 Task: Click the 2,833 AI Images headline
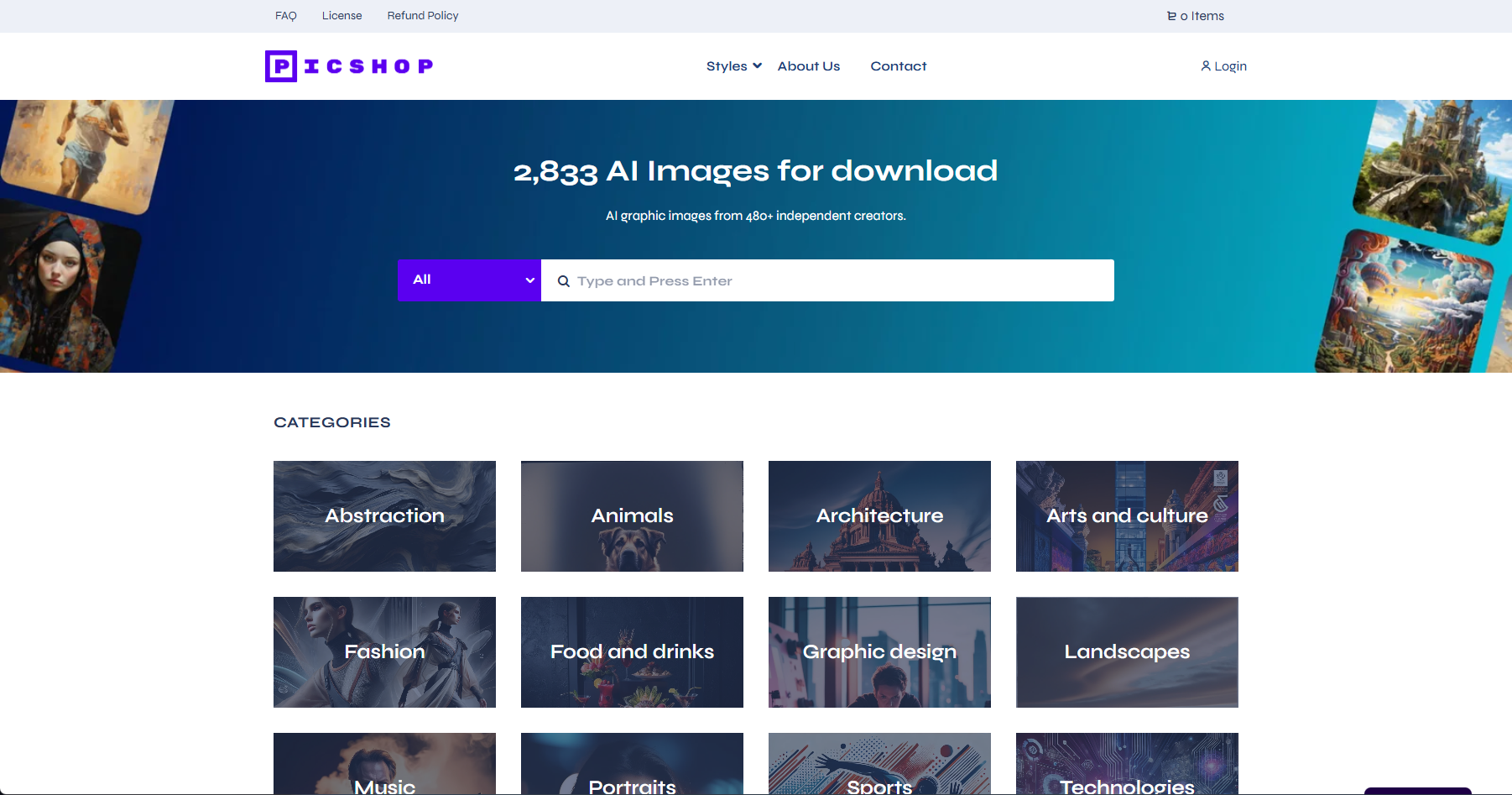point(756,171)
